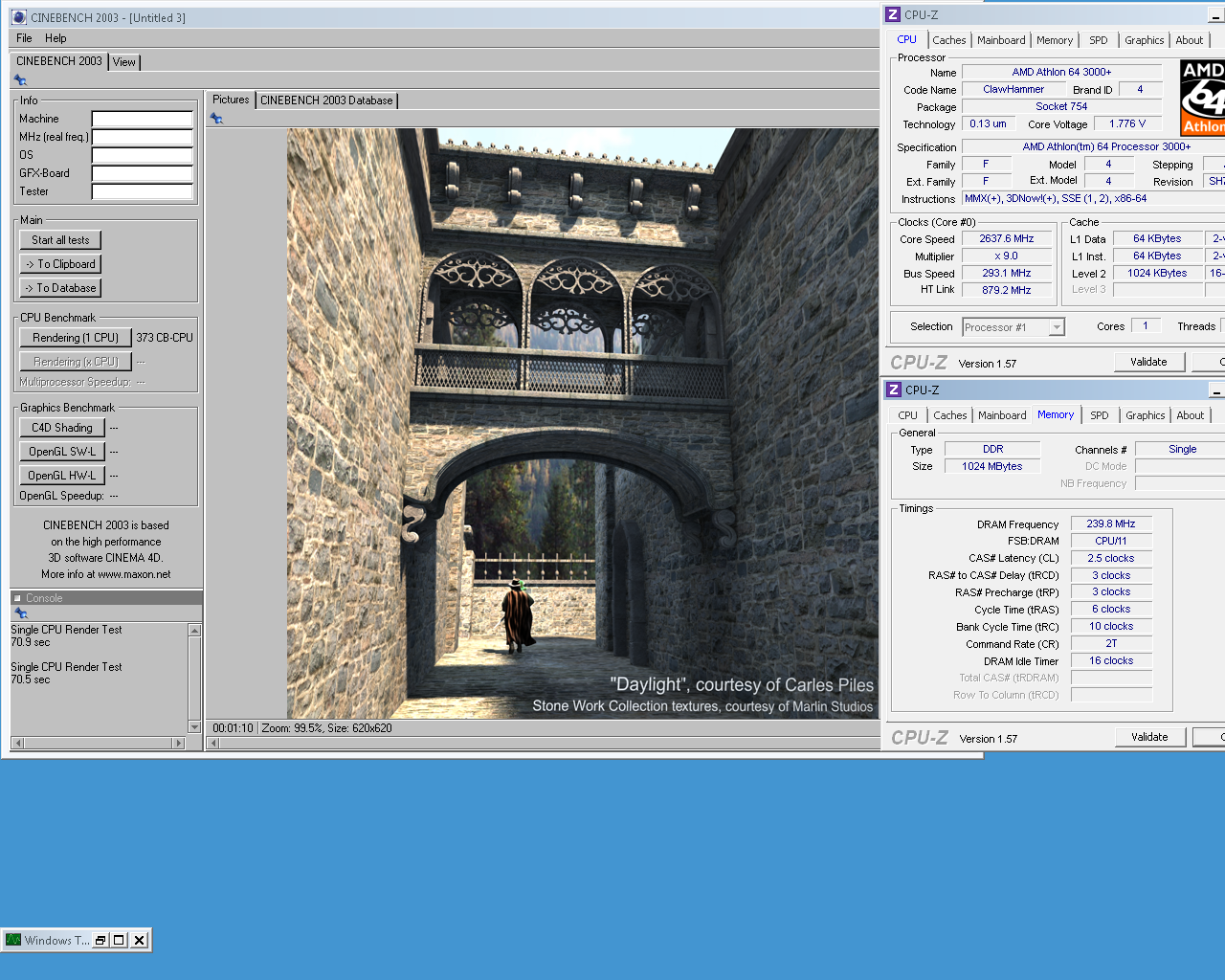This screenshot has height=980, width=1225.
Task: Open the CINEBENCH 2003 Database tab
Action: click(326, 100)
